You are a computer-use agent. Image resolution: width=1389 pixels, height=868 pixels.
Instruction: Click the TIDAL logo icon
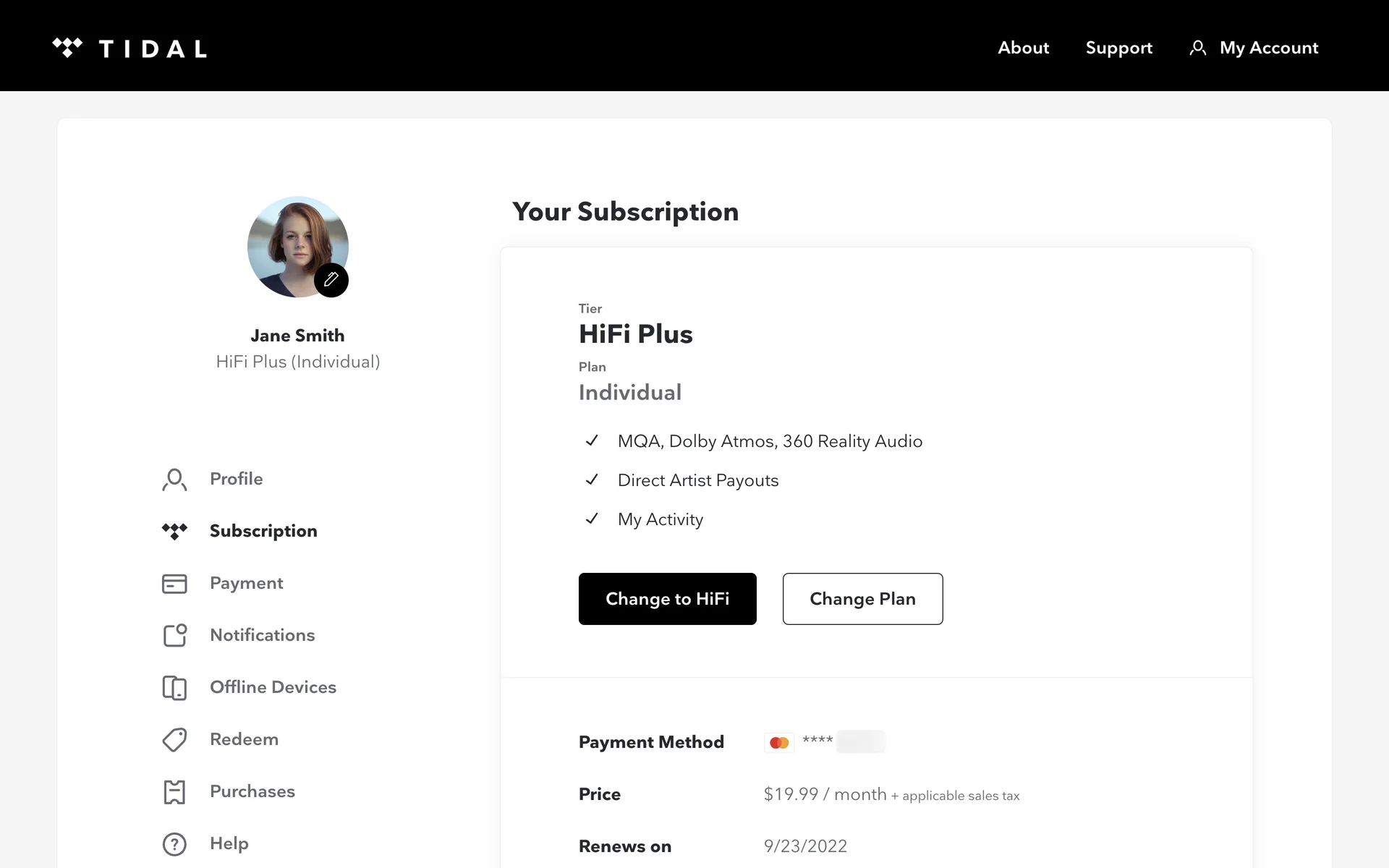[x=67, y=48]
